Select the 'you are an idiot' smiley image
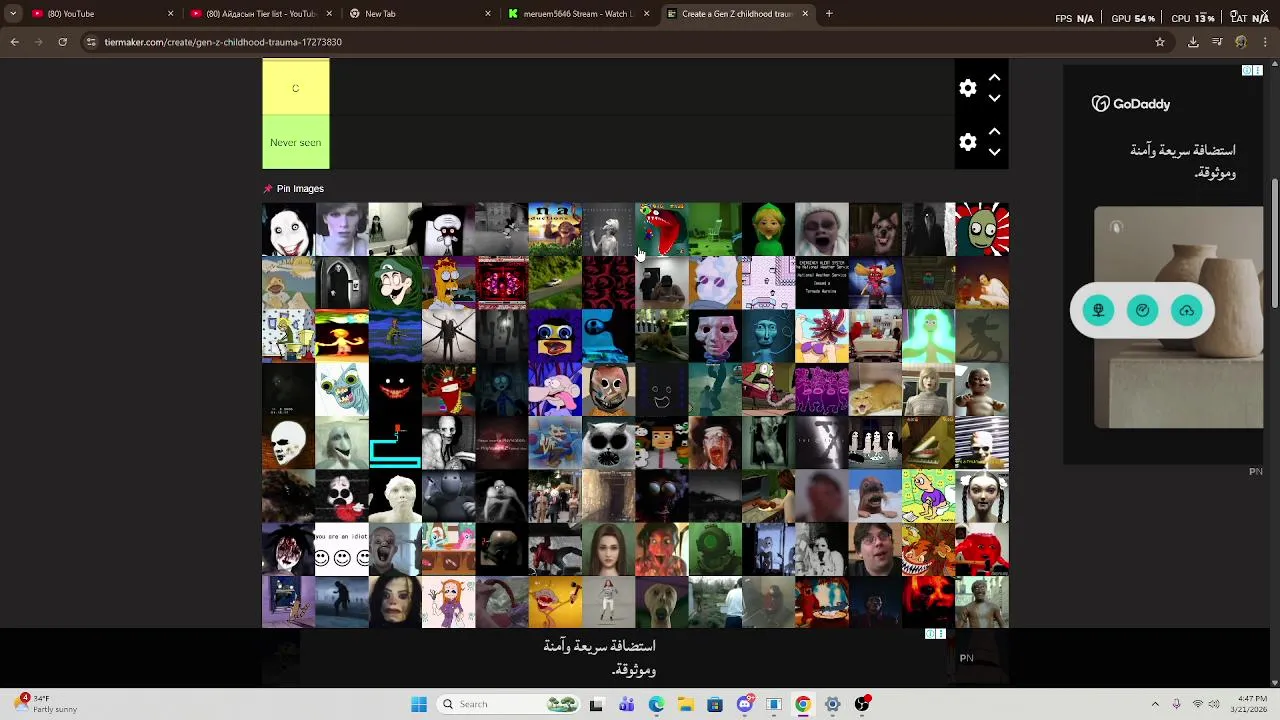Screen dimensions: 1280x720 [342, 549]
